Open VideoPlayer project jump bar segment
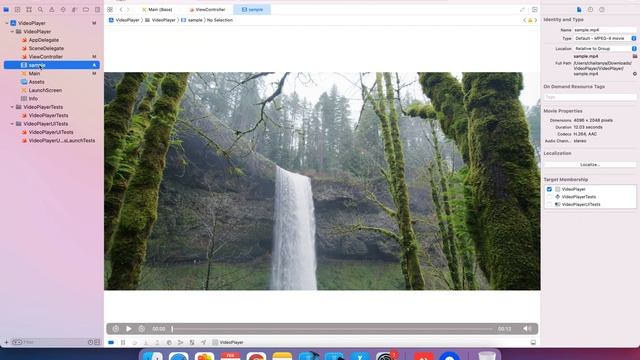The height and width of the screenshot is (360, 640). [124, 20]
